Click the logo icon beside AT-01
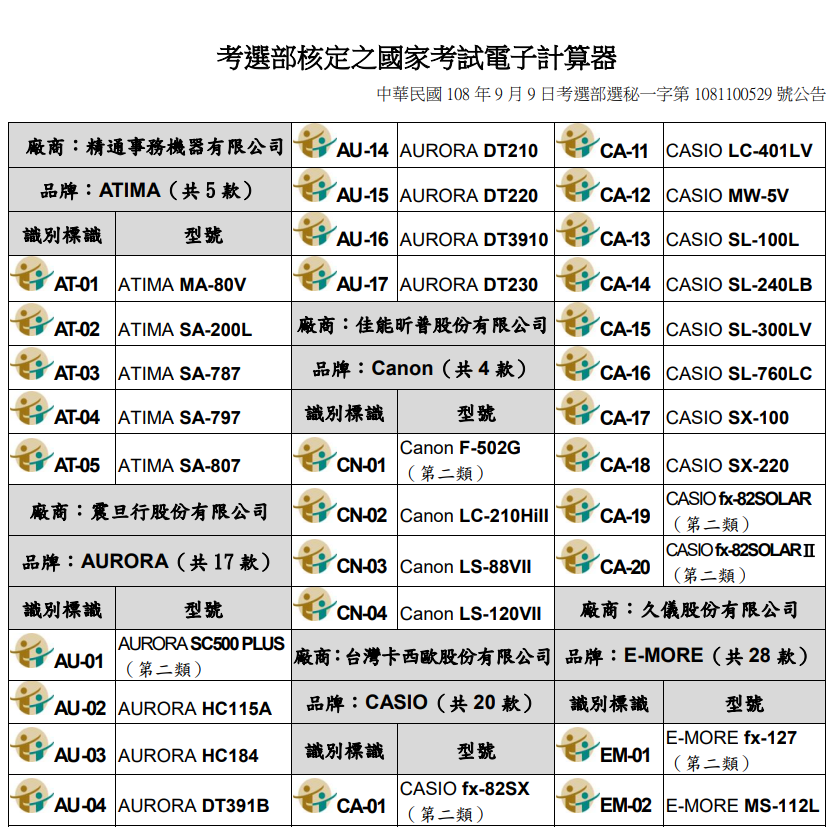Image resolution: width=836 pixels, height=827 pixels. (x=32, y=275)
